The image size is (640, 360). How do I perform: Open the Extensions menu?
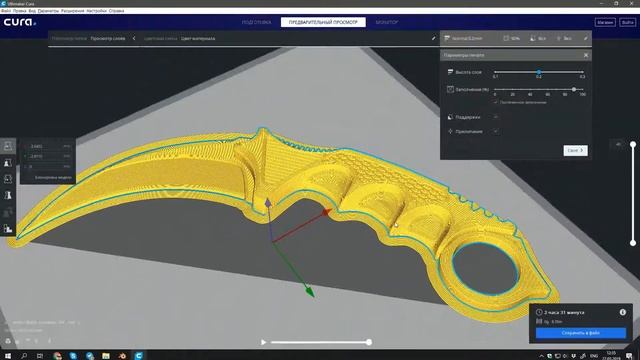click(x=73, y=11)
